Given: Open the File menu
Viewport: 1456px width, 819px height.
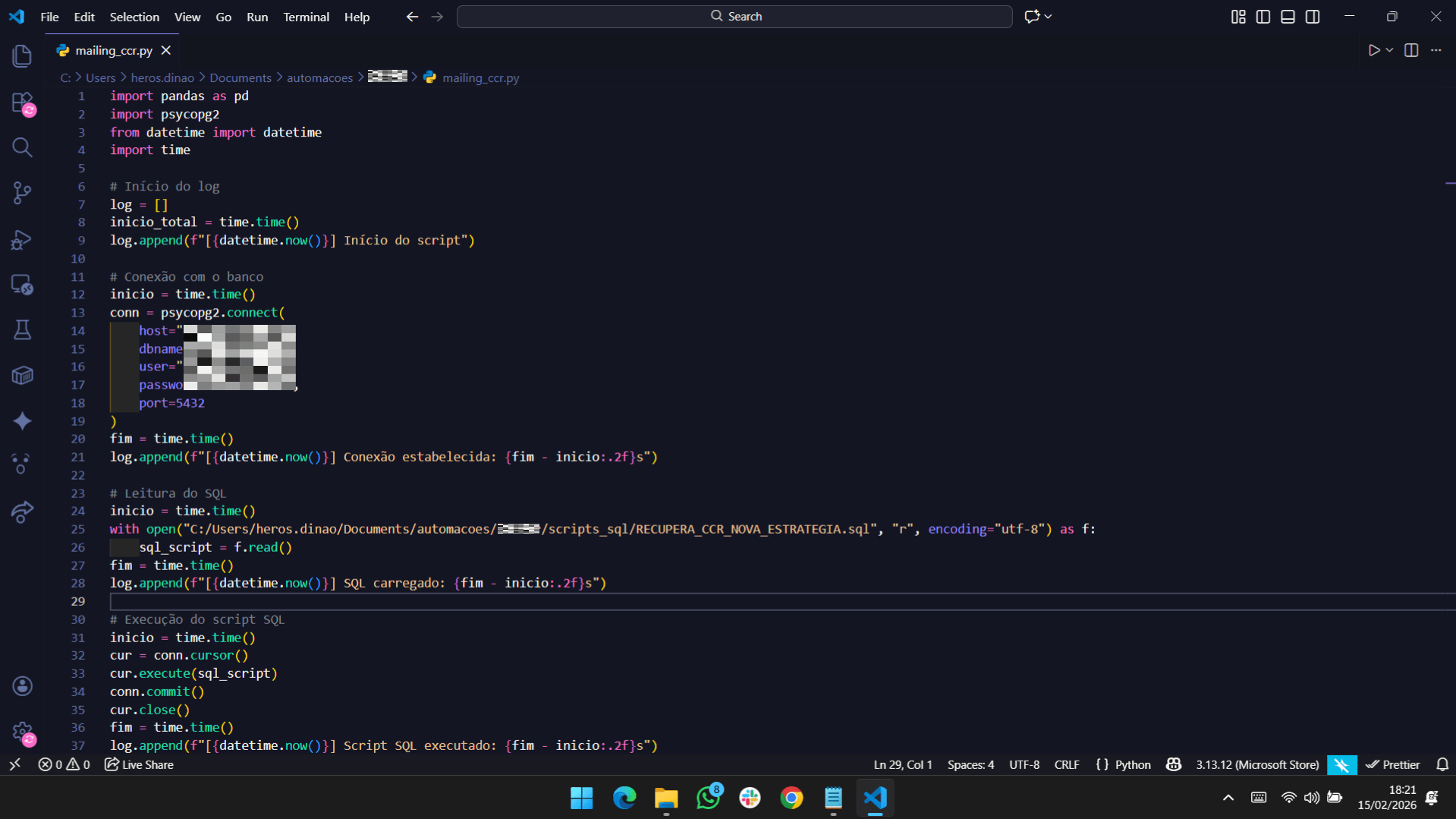Looking at the screenshot, I should [x=49, y=17].
